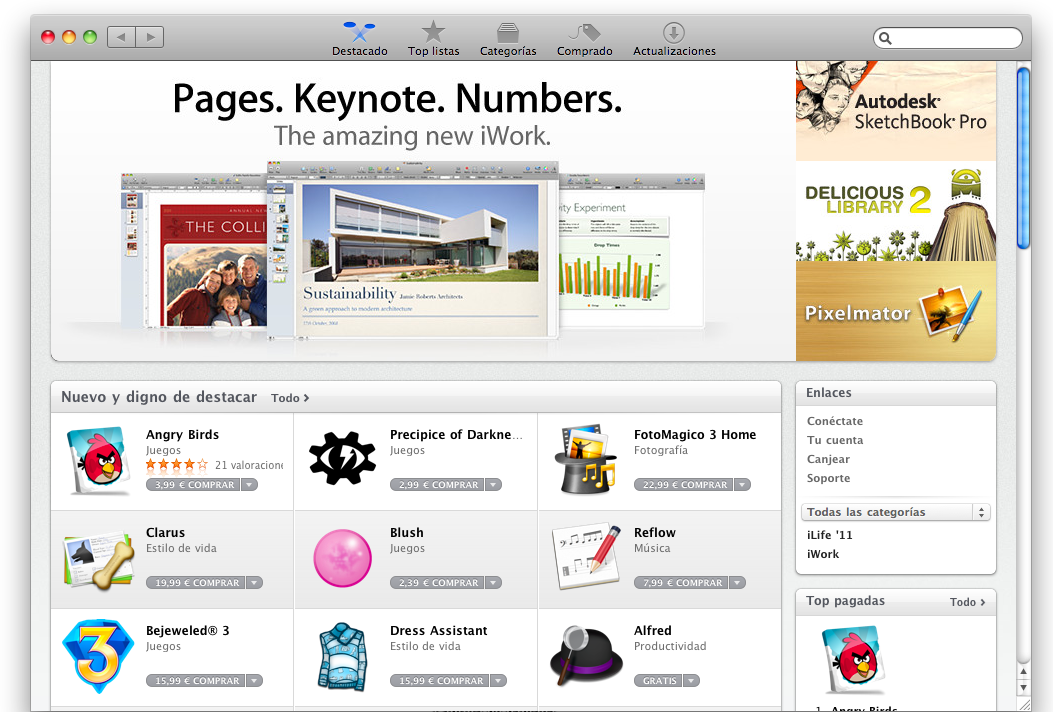Click the Bejeweled 3 gem icon
The height and width of the screenshot is (712, 1053).
[x=98, y=656]
